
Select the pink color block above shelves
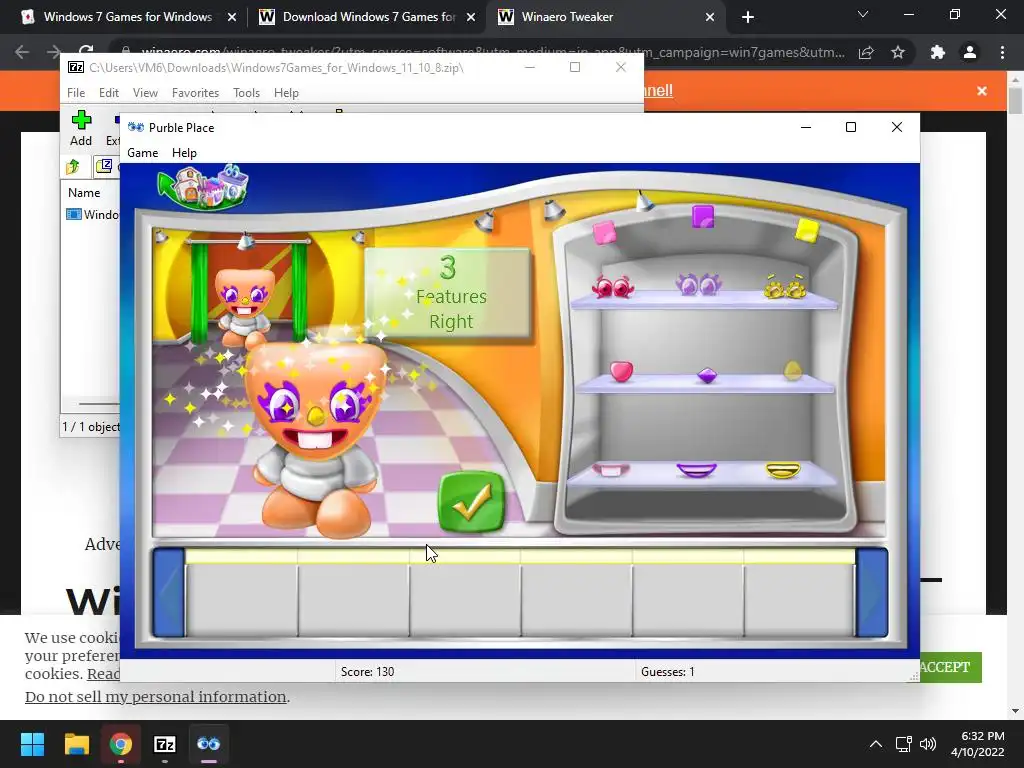click(604, 232)
